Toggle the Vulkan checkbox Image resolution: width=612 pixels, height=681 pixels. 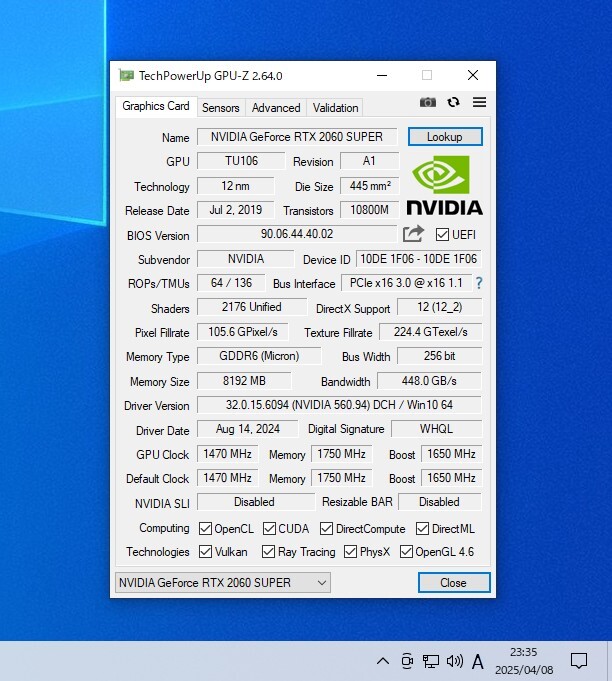(205, 552)
